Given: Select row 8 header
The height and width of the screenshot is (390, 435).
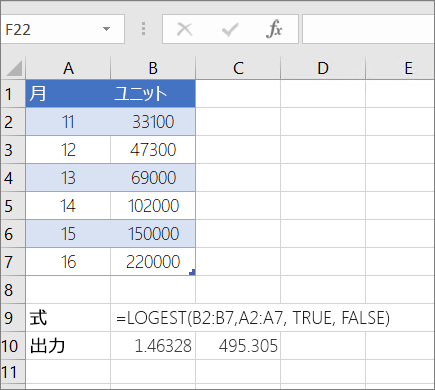Looking at the screenshot, I should click(x=13, y=290).
